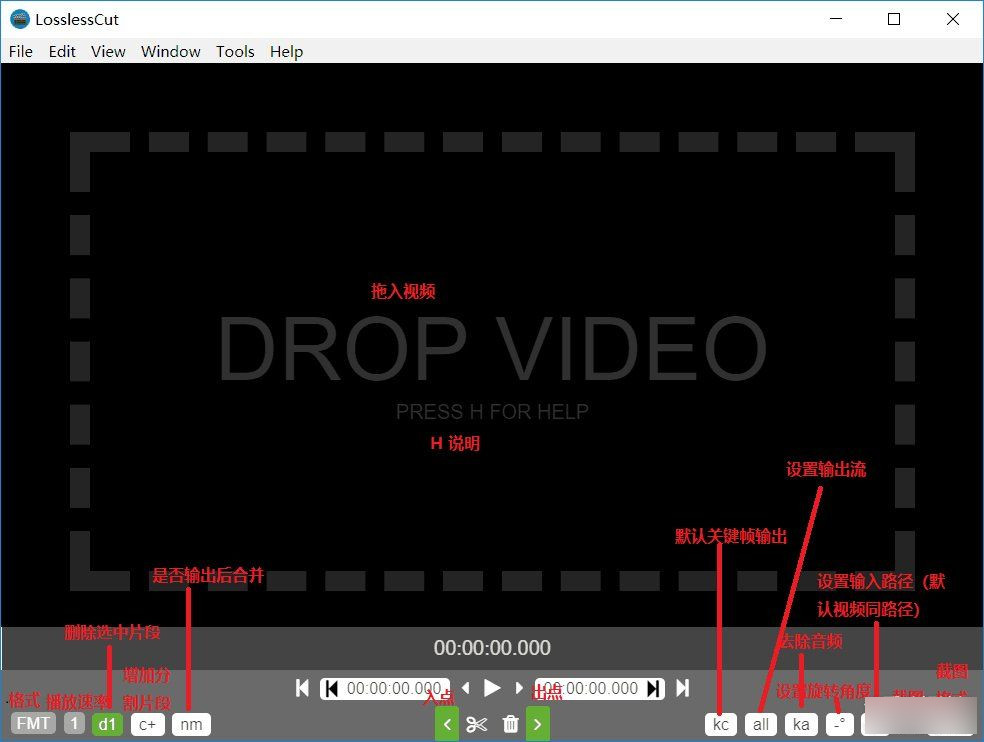Open the File menu

[21, 51]
